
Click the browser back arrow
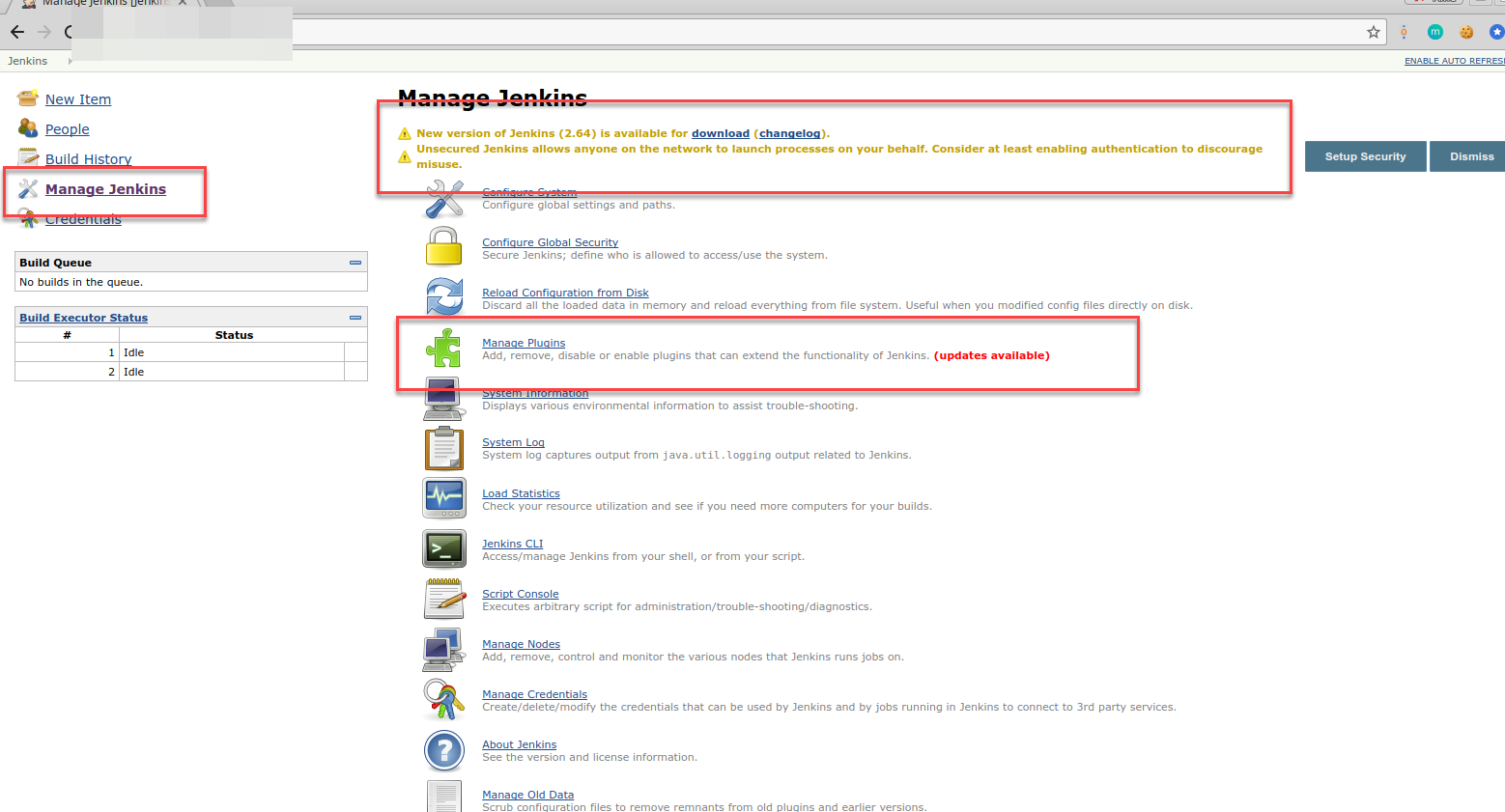tap(17, 32)
